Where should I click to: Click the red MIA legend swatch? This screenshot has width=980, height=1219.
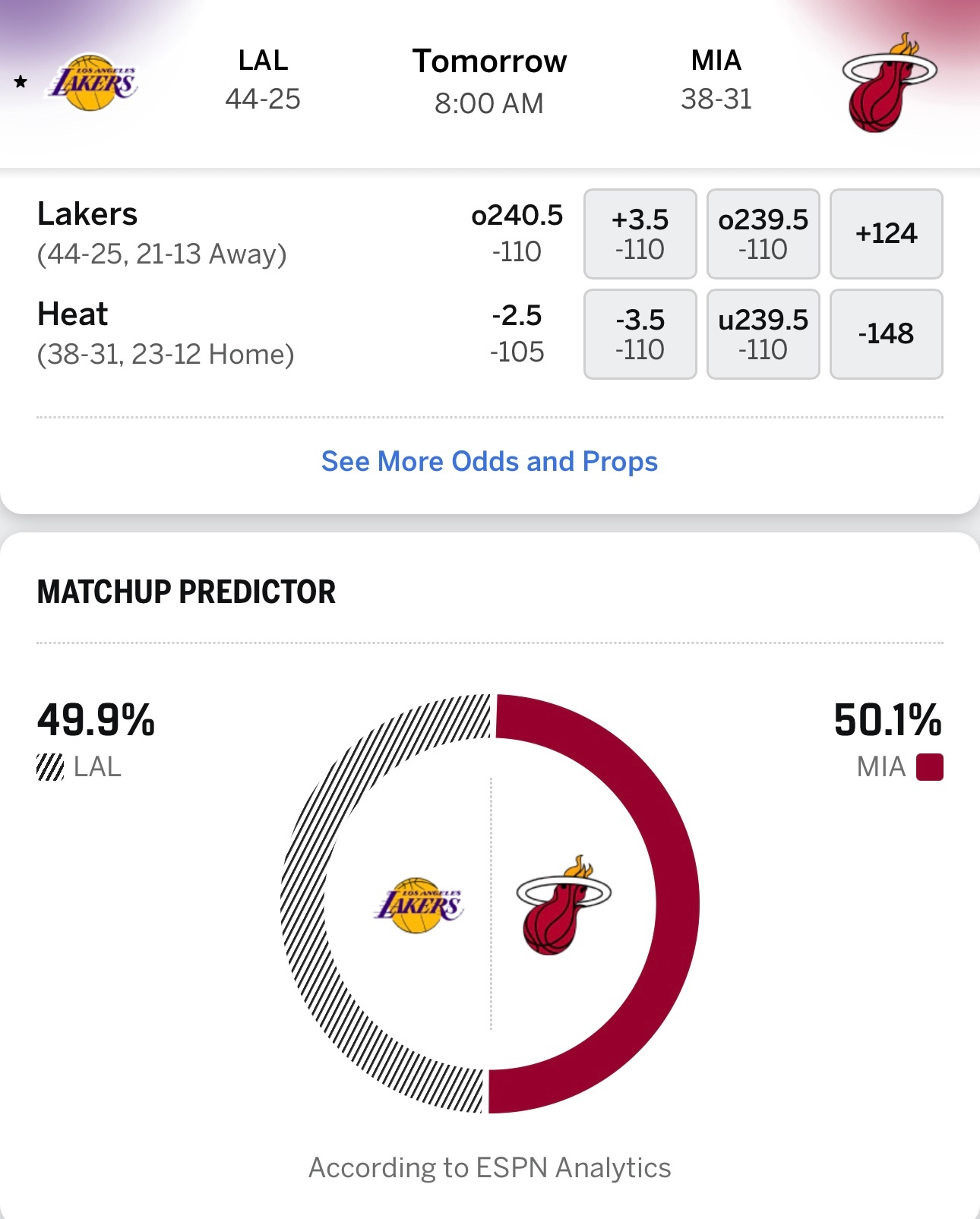[x=931, y=768]
